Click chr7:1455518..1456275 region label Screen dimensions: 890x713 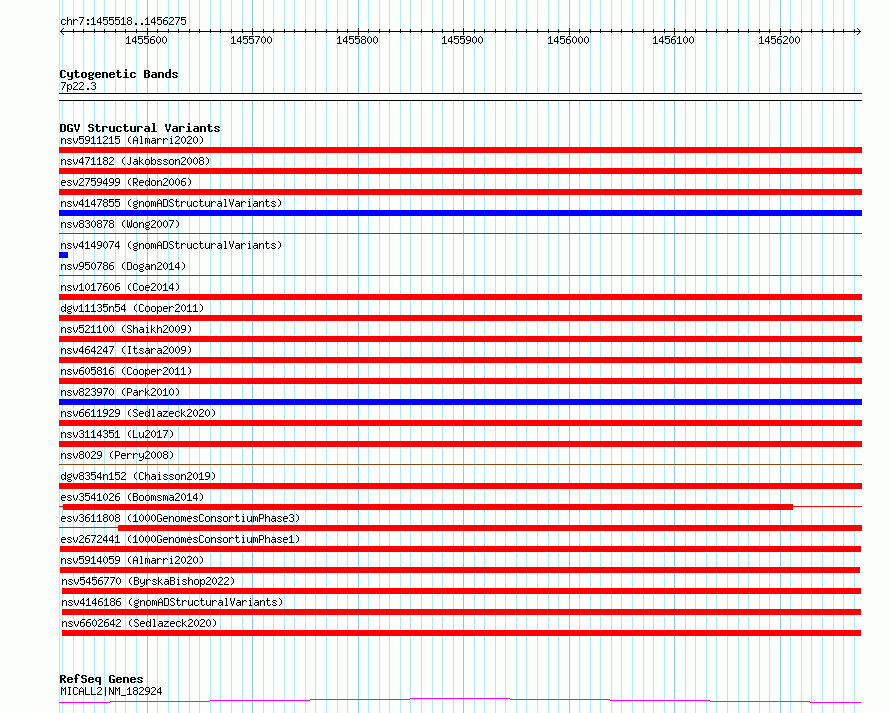click(x=123, y=22)
